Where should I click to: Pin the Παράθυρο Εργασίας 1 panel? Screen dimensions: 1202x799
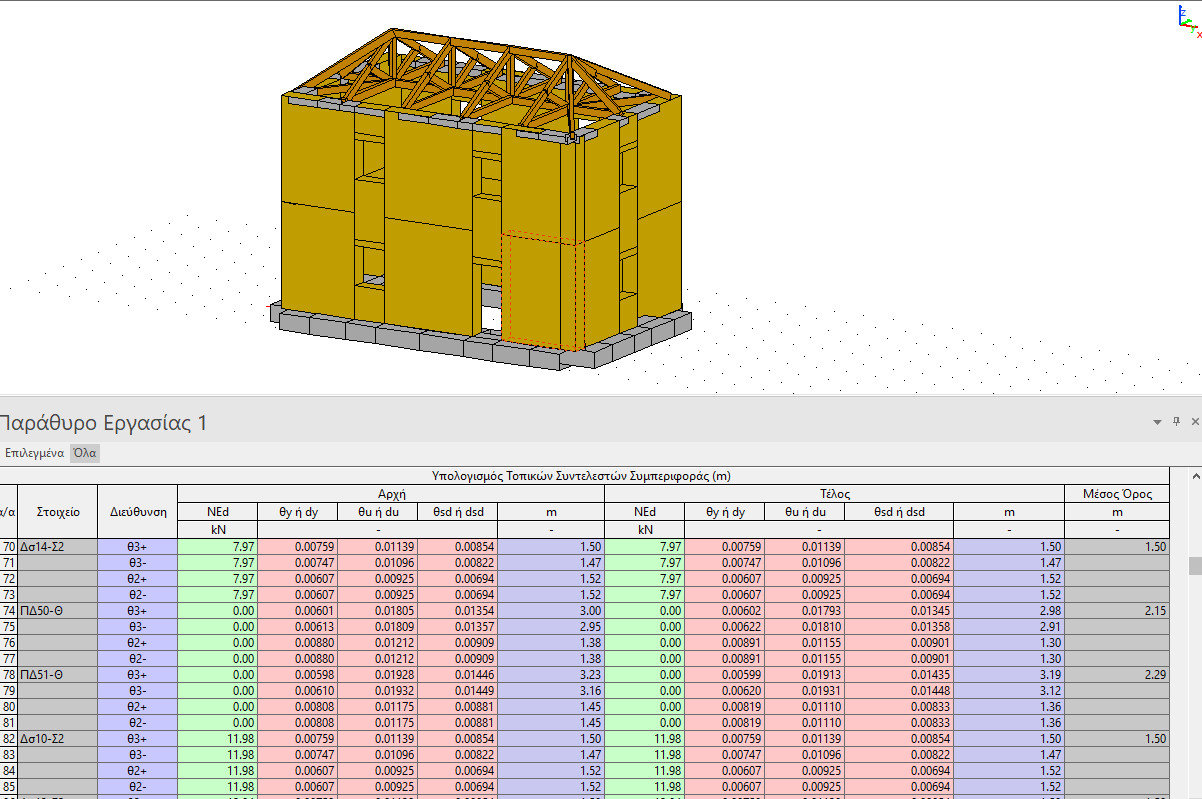(x=1177, y=422)
